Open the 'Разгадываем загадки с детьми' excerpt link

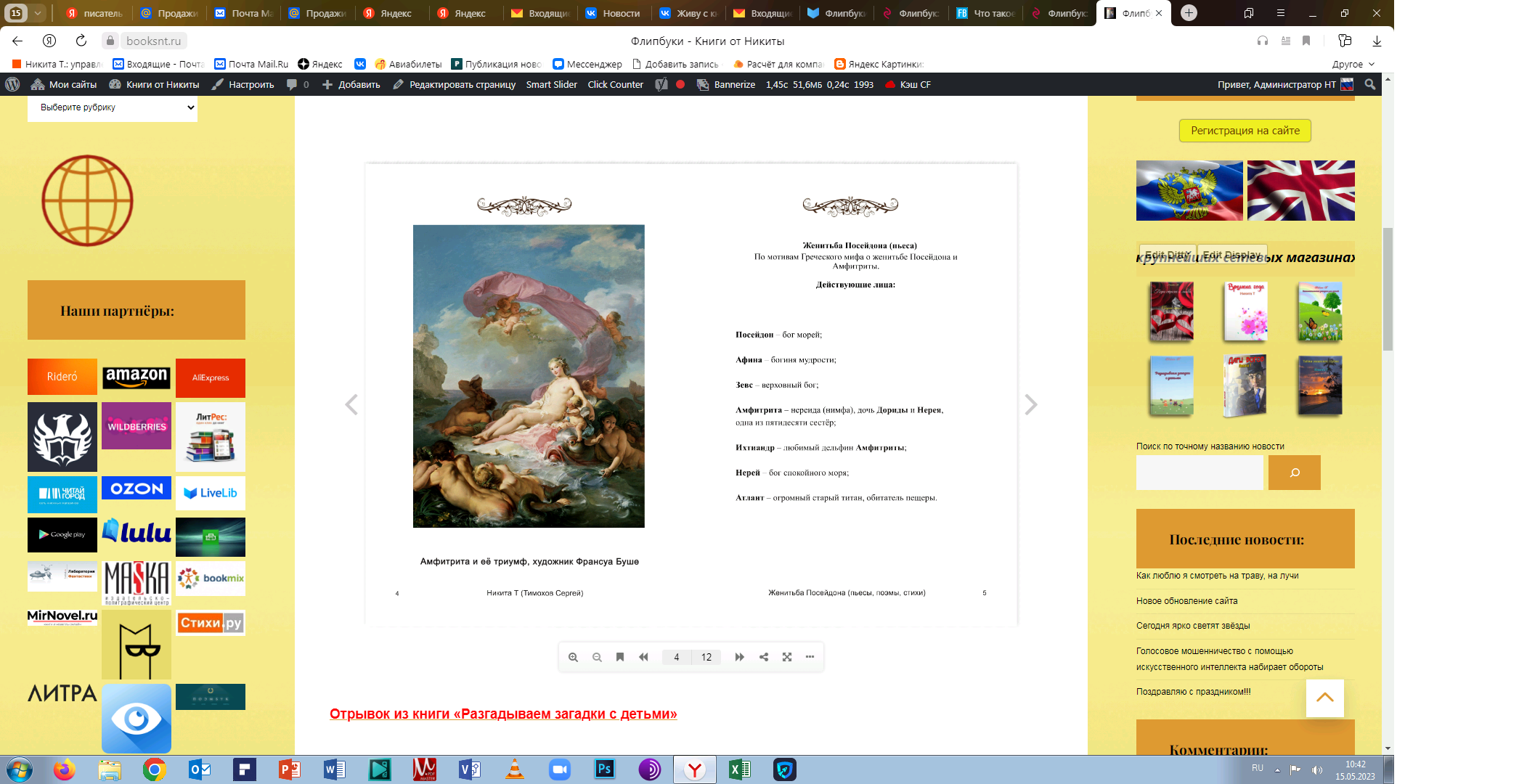coord(503,714)
